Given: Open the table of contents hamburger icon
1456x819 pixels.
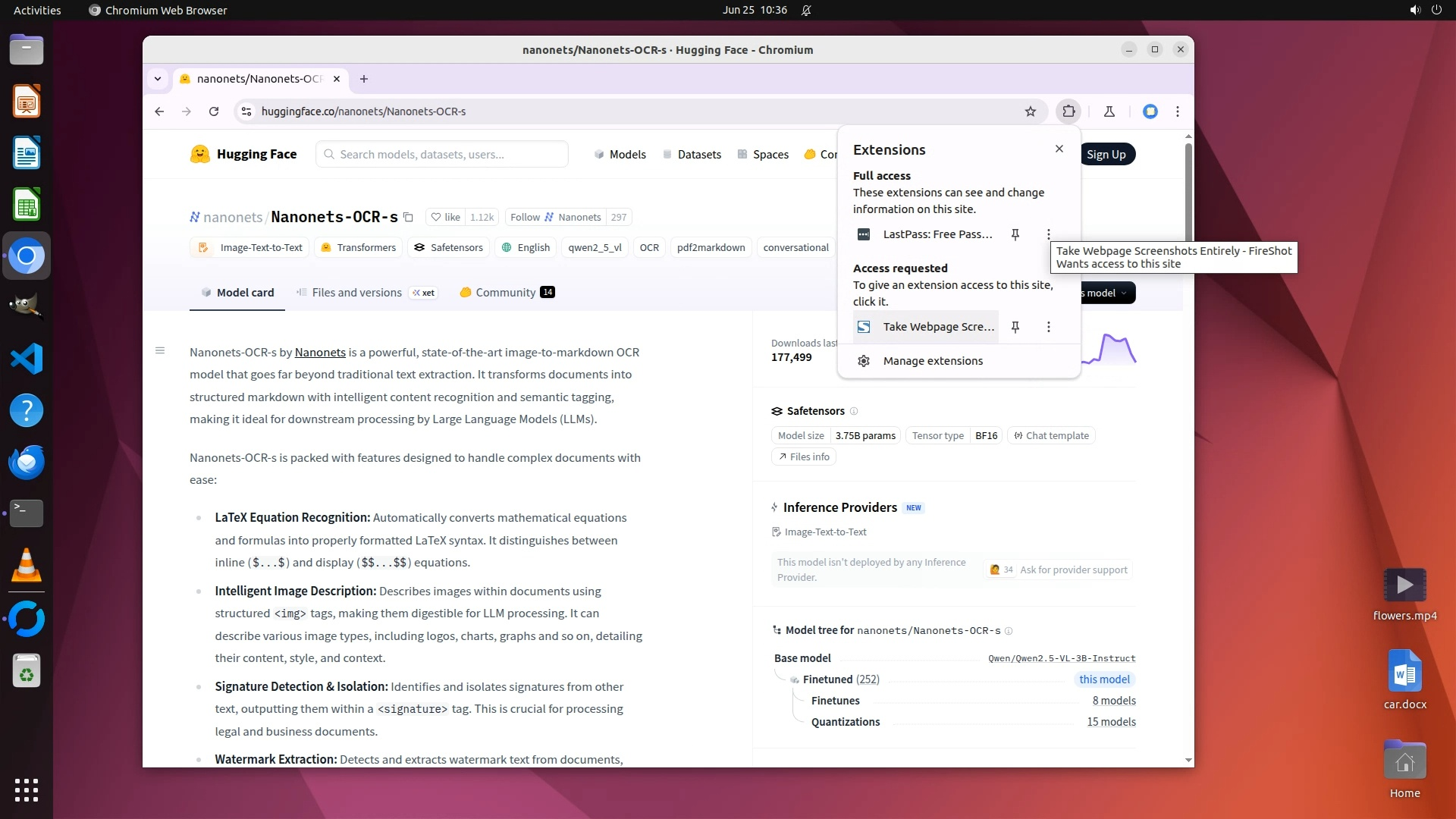Looking at the screenshot, I should [x=160, y=350].
